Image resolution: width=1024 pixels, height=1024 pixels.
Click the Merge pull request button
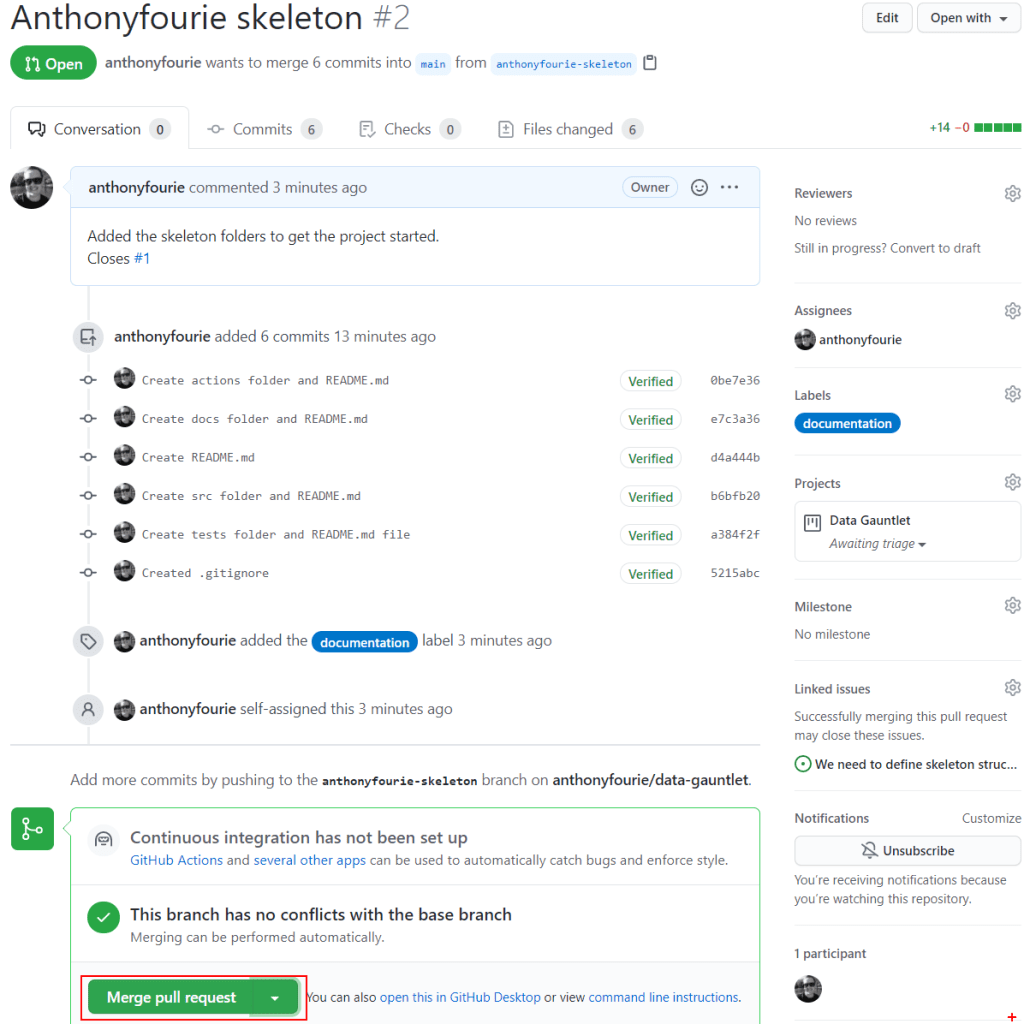(x=171, y=997)
